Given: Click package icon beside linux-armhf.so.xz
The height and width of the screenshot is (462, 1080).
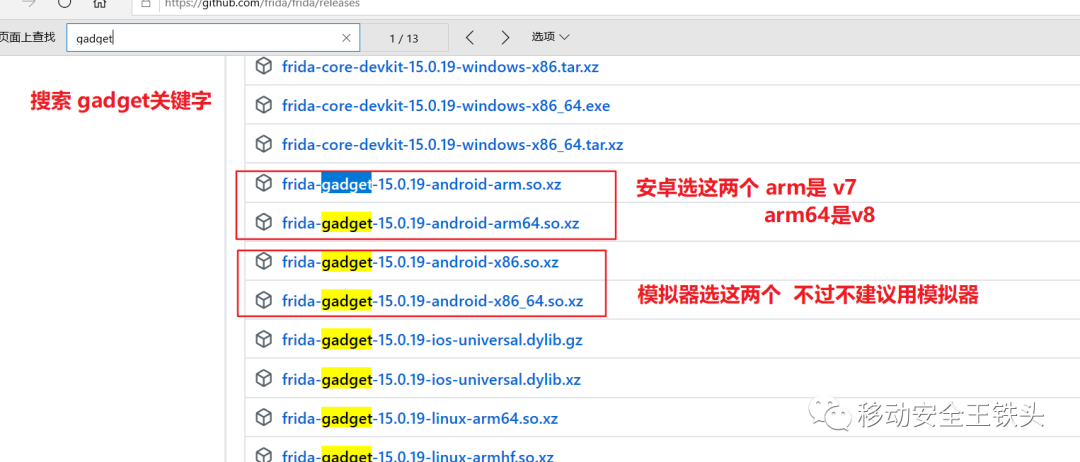Looking at the screenshot, I should (x=262, y=455).
